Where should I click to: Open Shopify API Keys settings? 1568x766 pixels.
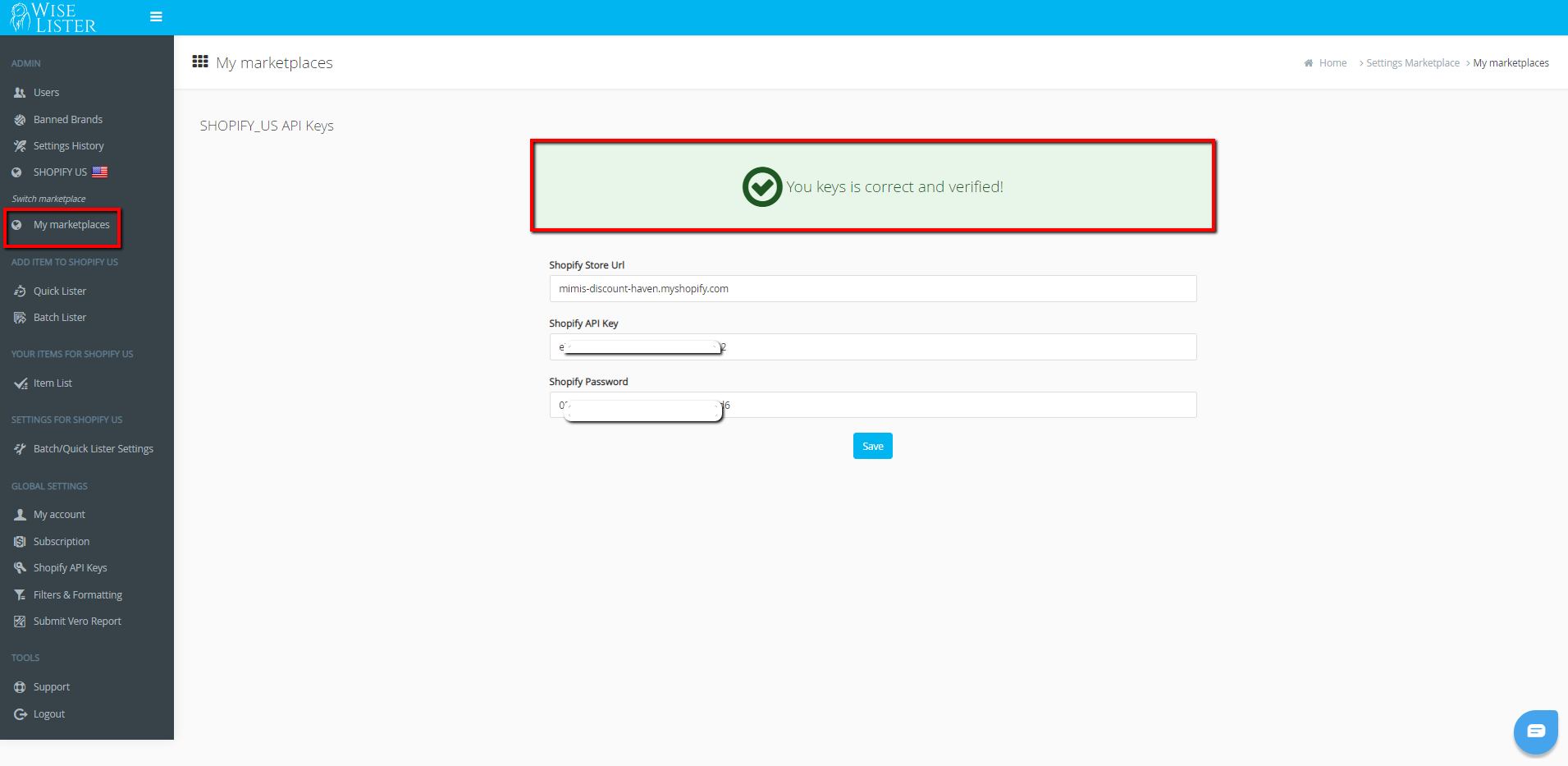71,568
